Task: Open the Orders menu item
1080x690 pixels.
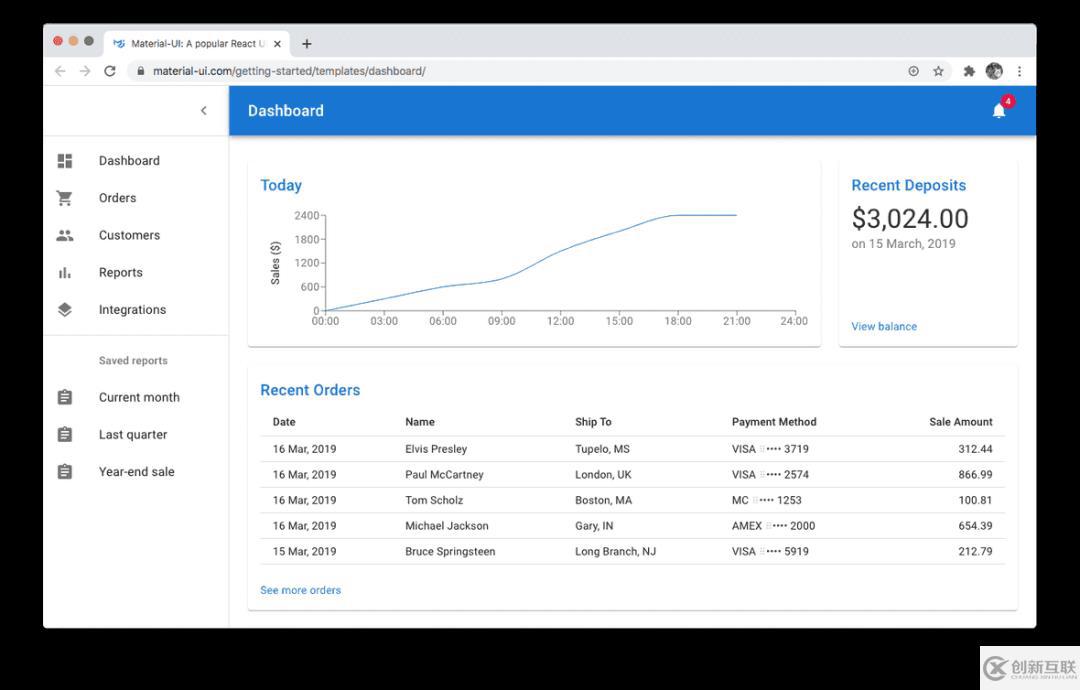Action: pos(136,198)
